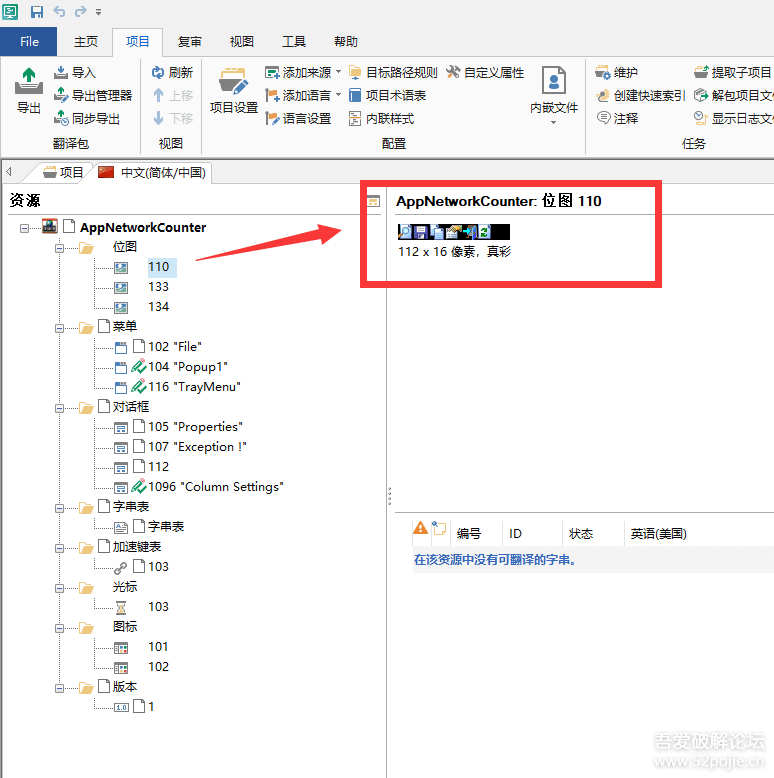The width and height of the screenshot is (774, 778).
Task: Click the 刷新 refresh button
Action: (172, 72)
